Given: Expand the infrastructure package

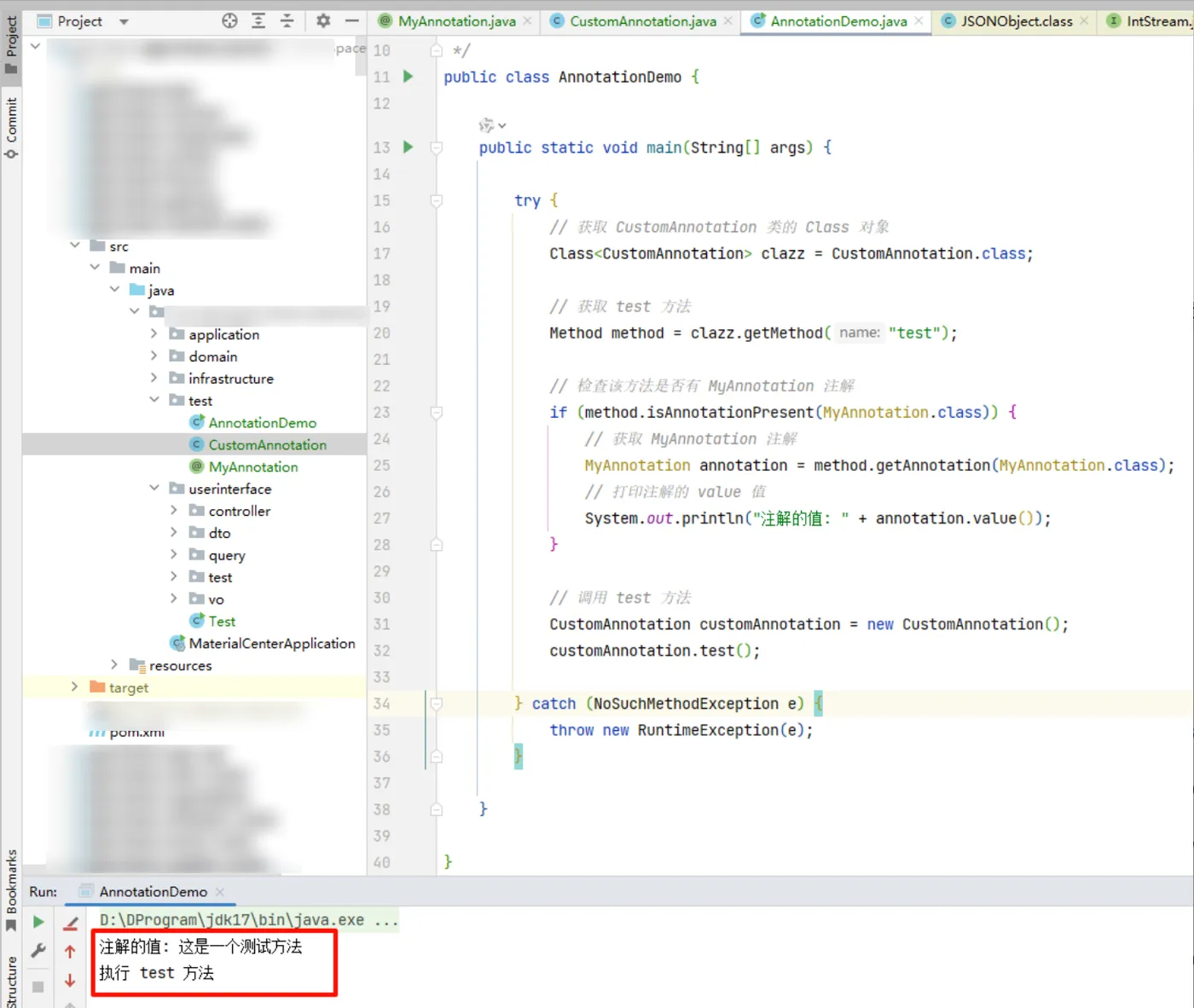Looking at the screenshot, I should (x=154, y=378).
